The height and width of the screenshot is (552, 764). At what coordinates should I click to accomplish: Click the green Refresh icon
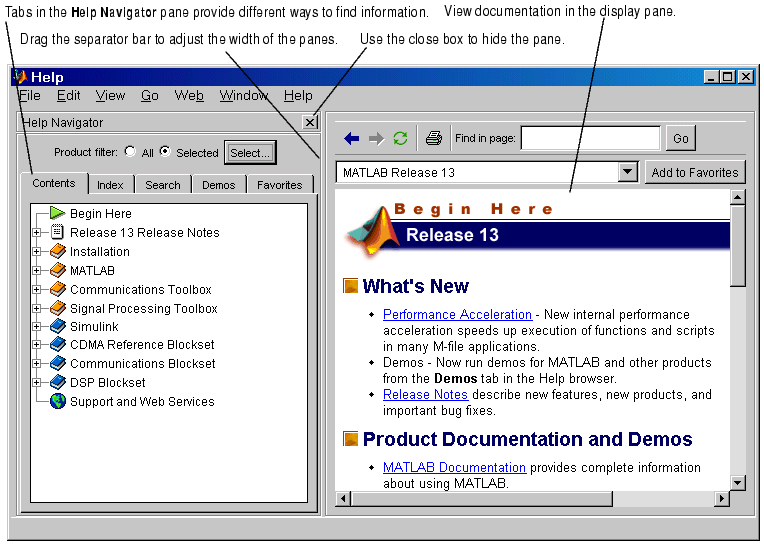pyautogui.click(x=401, y=139)
